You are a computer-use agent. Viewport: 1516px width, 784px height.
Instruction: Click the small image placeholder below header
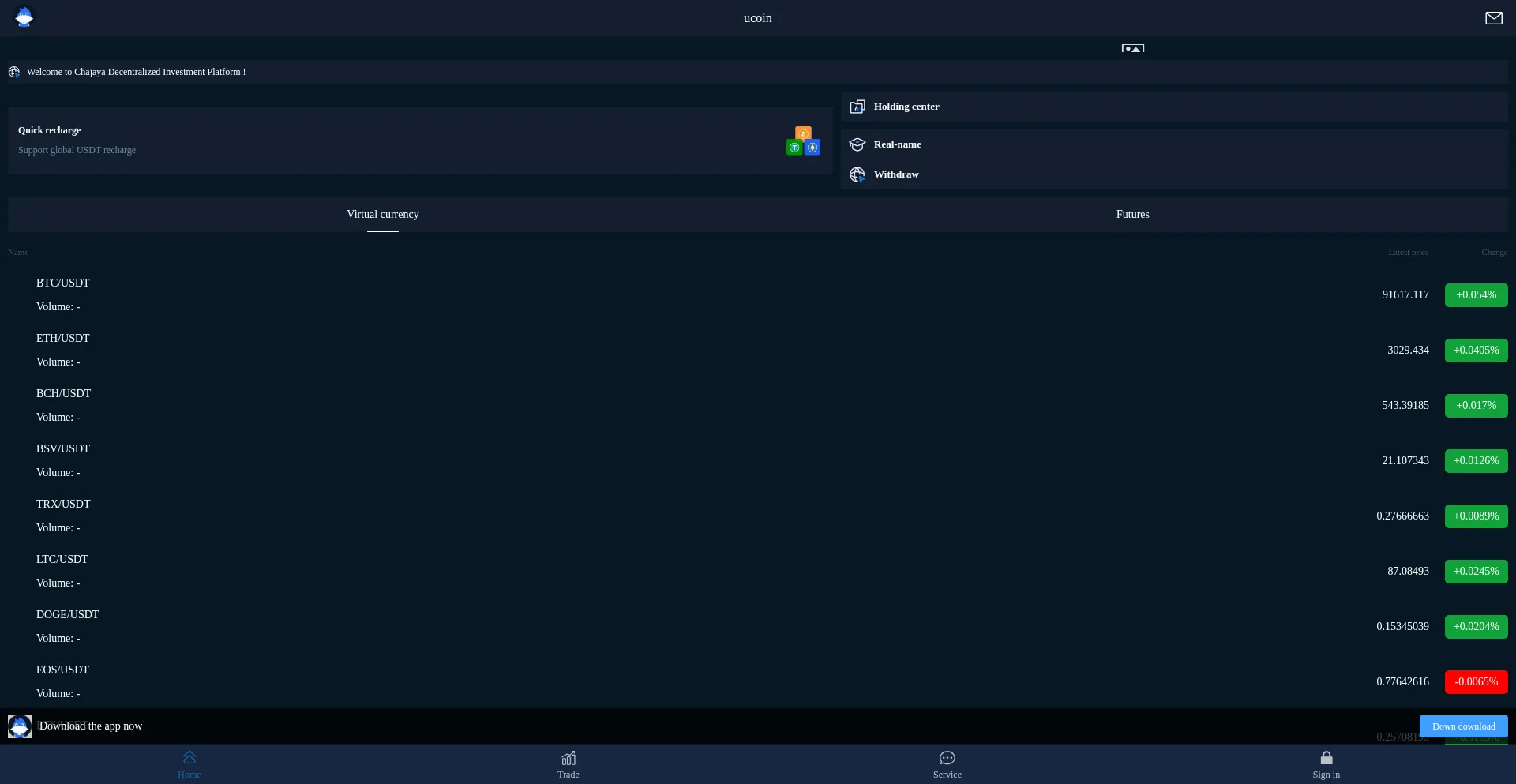(1132, 48)
